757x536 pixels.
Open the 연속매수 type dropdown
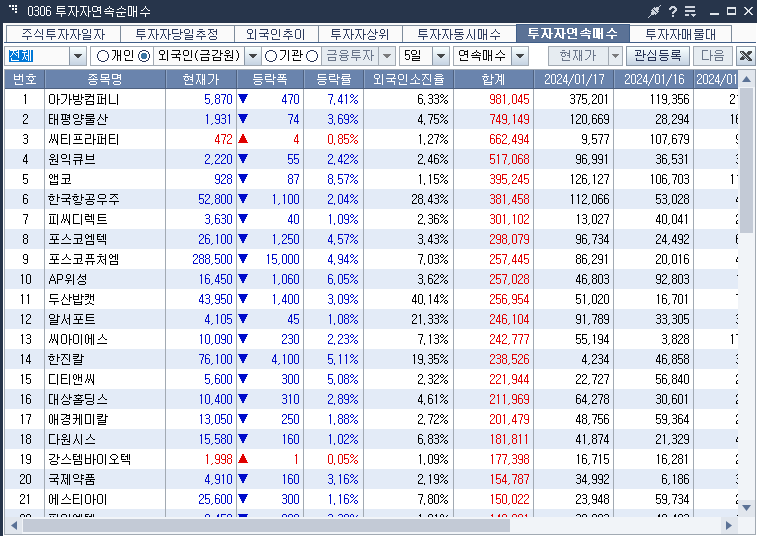tap(520, 56)
